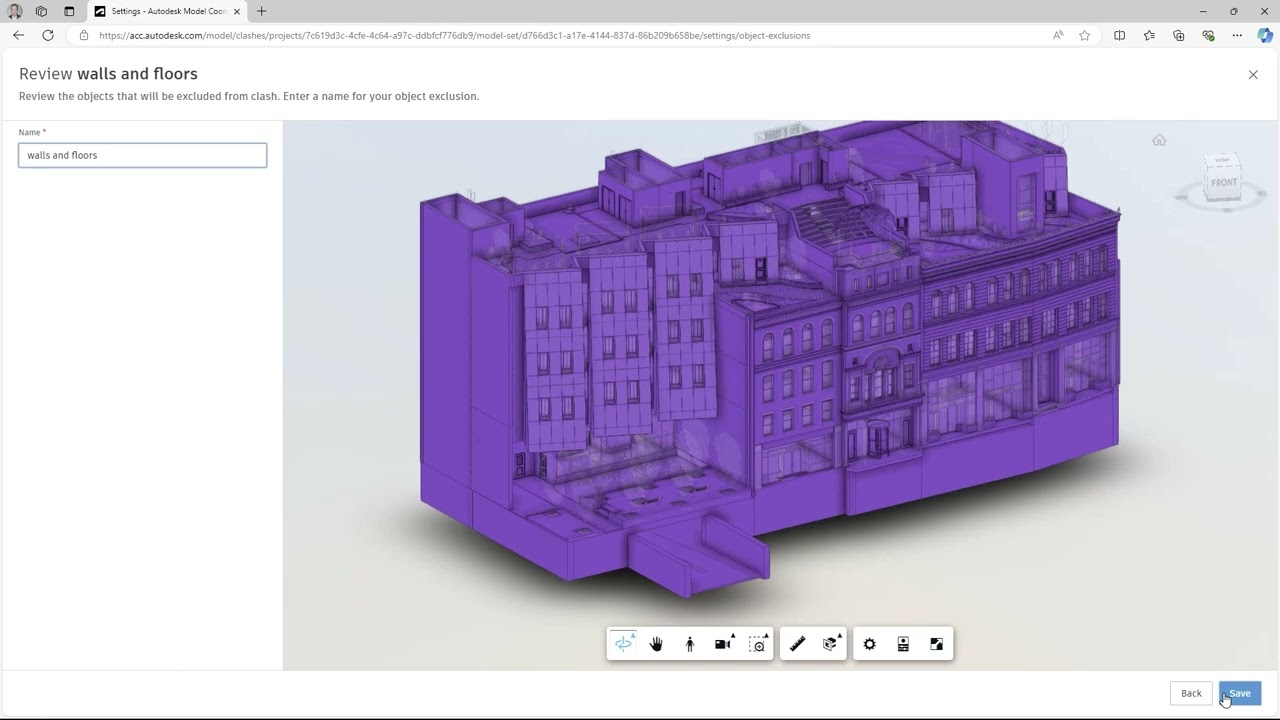1280x720 pixels.
Task: Open Browser essentials heart icon
Action: (x=1208, y=35)
